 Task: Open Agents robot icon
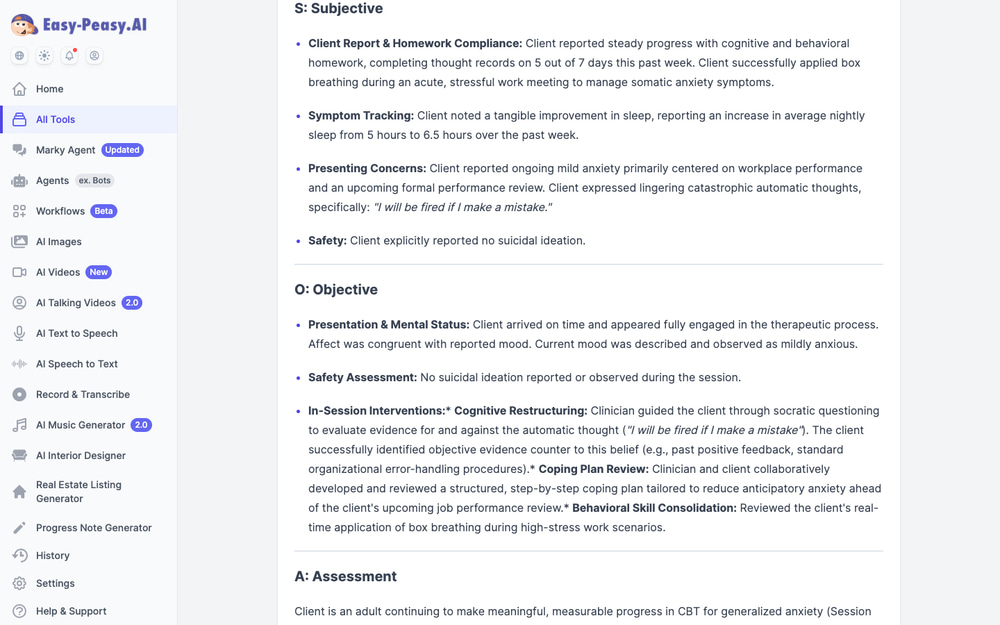(x=19, y=180)
